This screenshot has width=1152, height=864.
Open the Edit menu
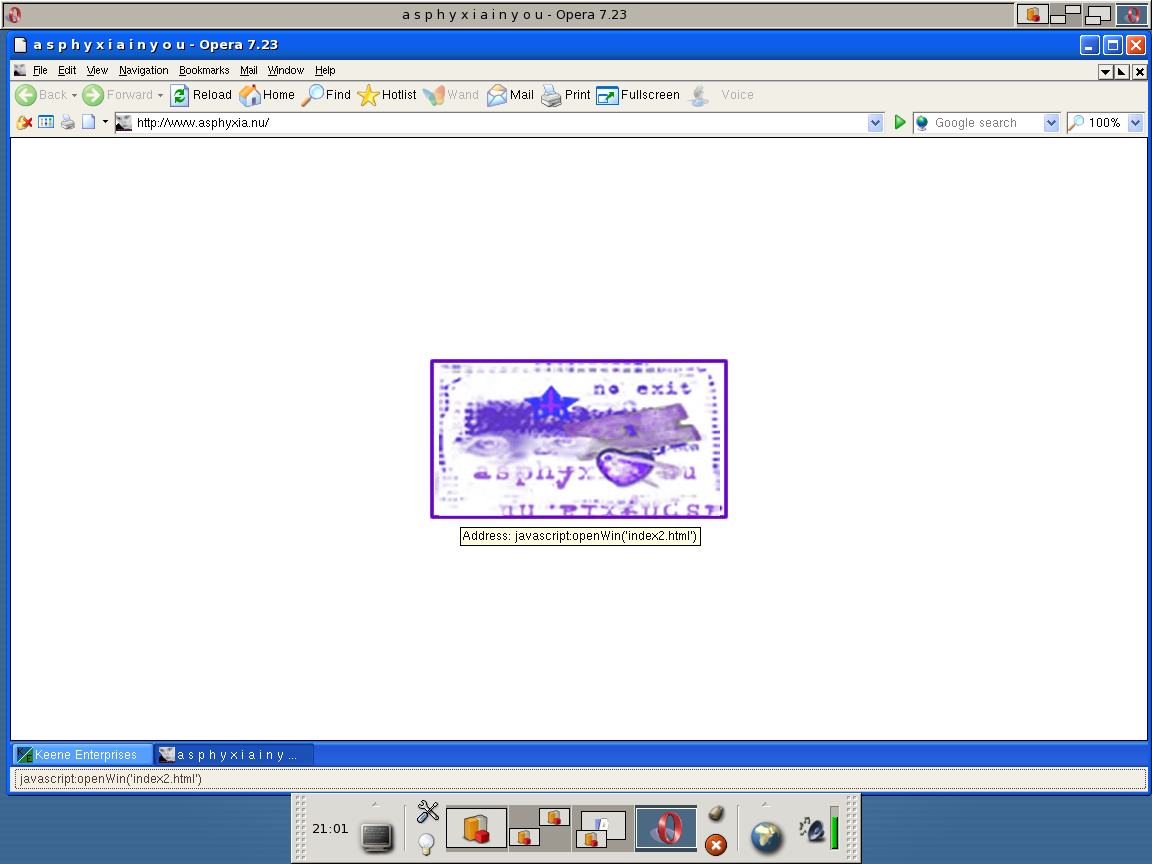pos(67,71)
